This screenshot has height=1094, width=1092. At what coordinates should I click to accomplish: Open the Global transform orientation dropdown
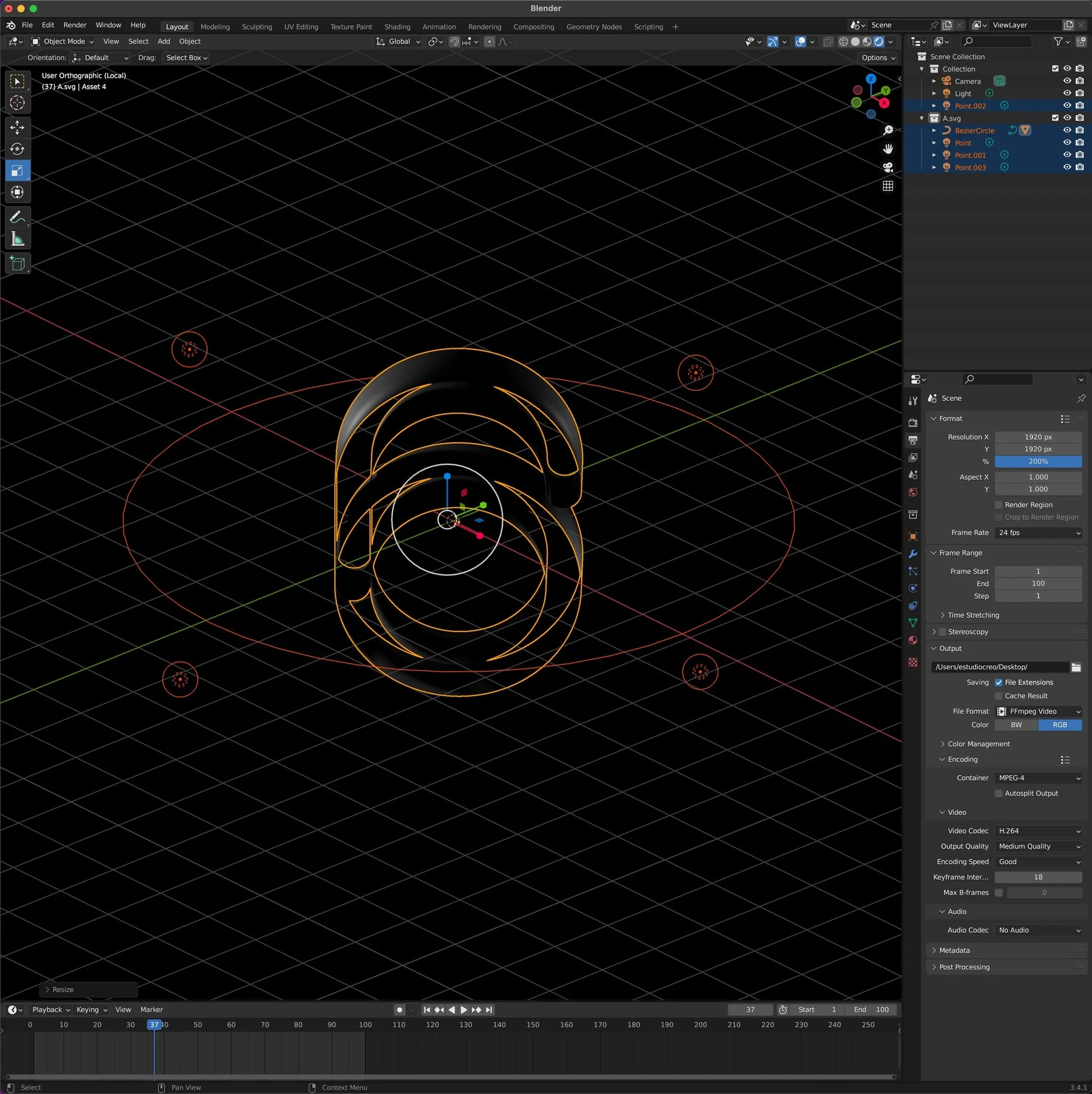(398, 42)
